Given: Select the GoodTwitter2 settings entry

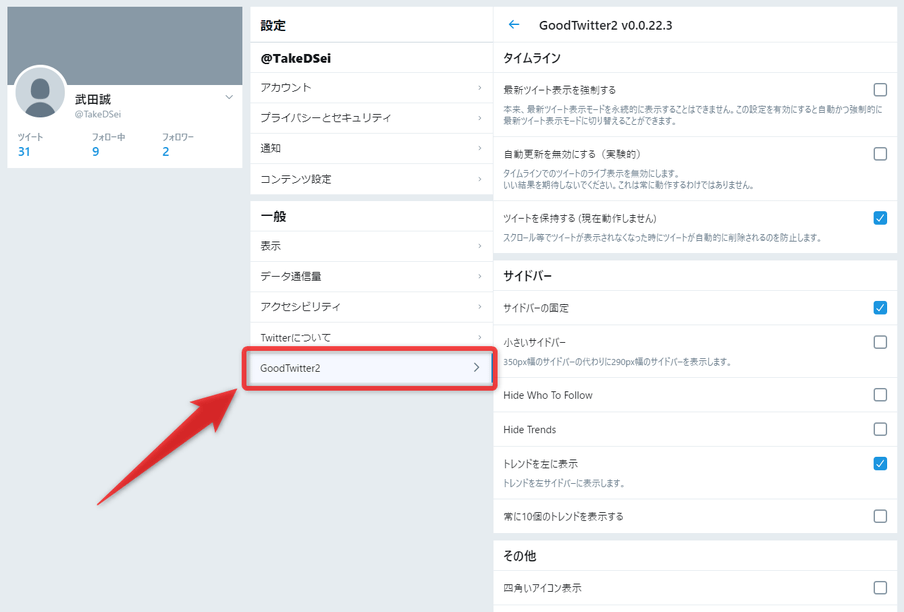Looking at the screenshot, I should coord(370,368).
